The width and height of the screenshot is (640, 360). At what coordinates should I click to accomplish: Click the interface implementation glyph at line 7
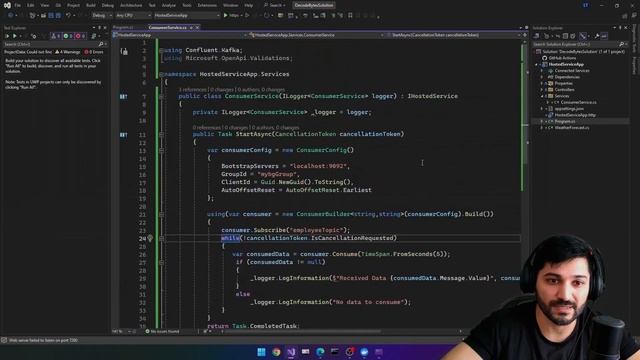[123, 97]
